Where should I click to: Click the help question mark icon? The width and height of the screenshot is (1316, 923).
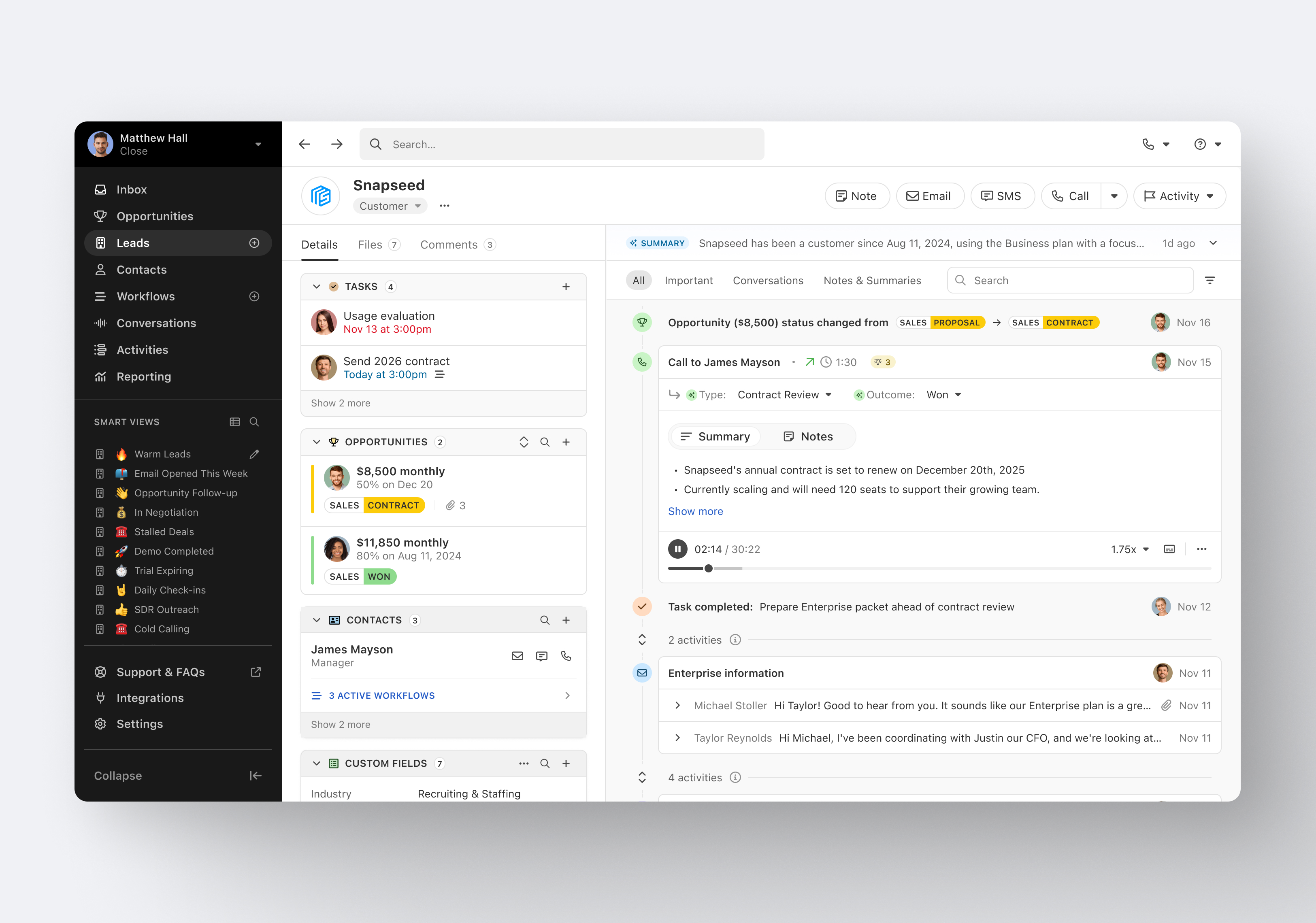click(1200, 145)
